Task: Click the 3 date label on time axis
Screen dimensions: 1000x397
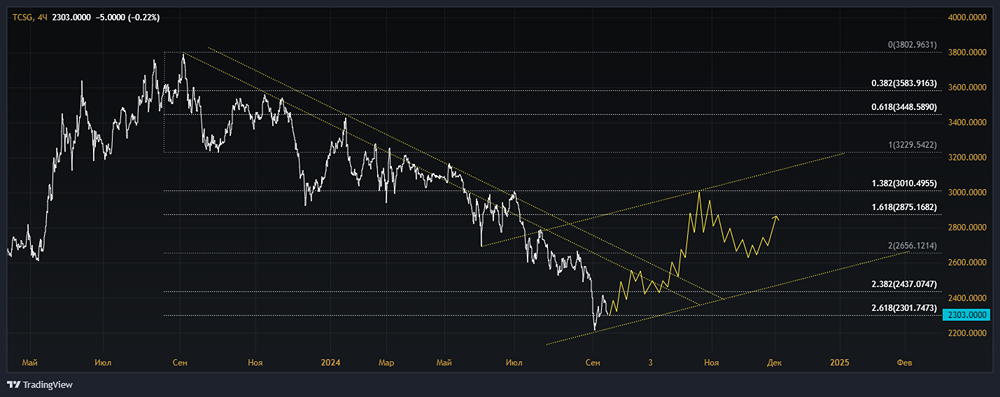Action: pos(651,363)
